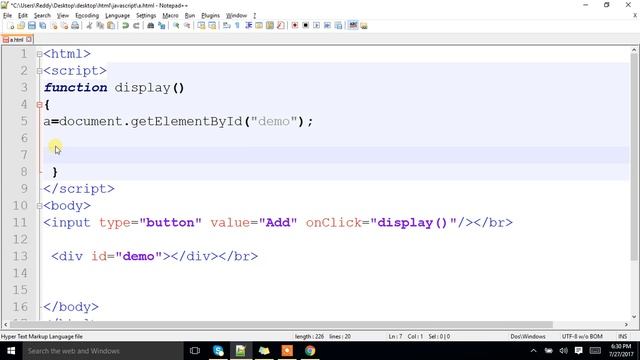Click the Windows Start button

pyautogui.click(x=11, y=351)
